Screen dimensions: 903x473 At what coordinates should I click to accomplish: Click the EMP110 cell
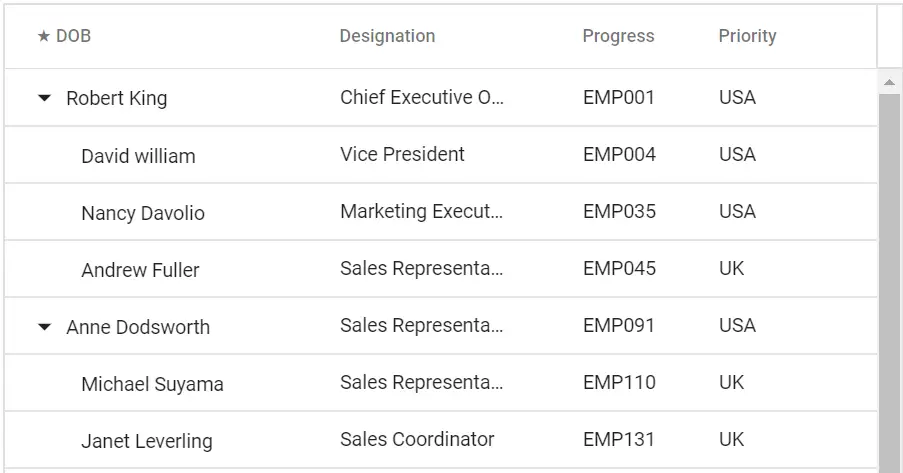point(619,383)
